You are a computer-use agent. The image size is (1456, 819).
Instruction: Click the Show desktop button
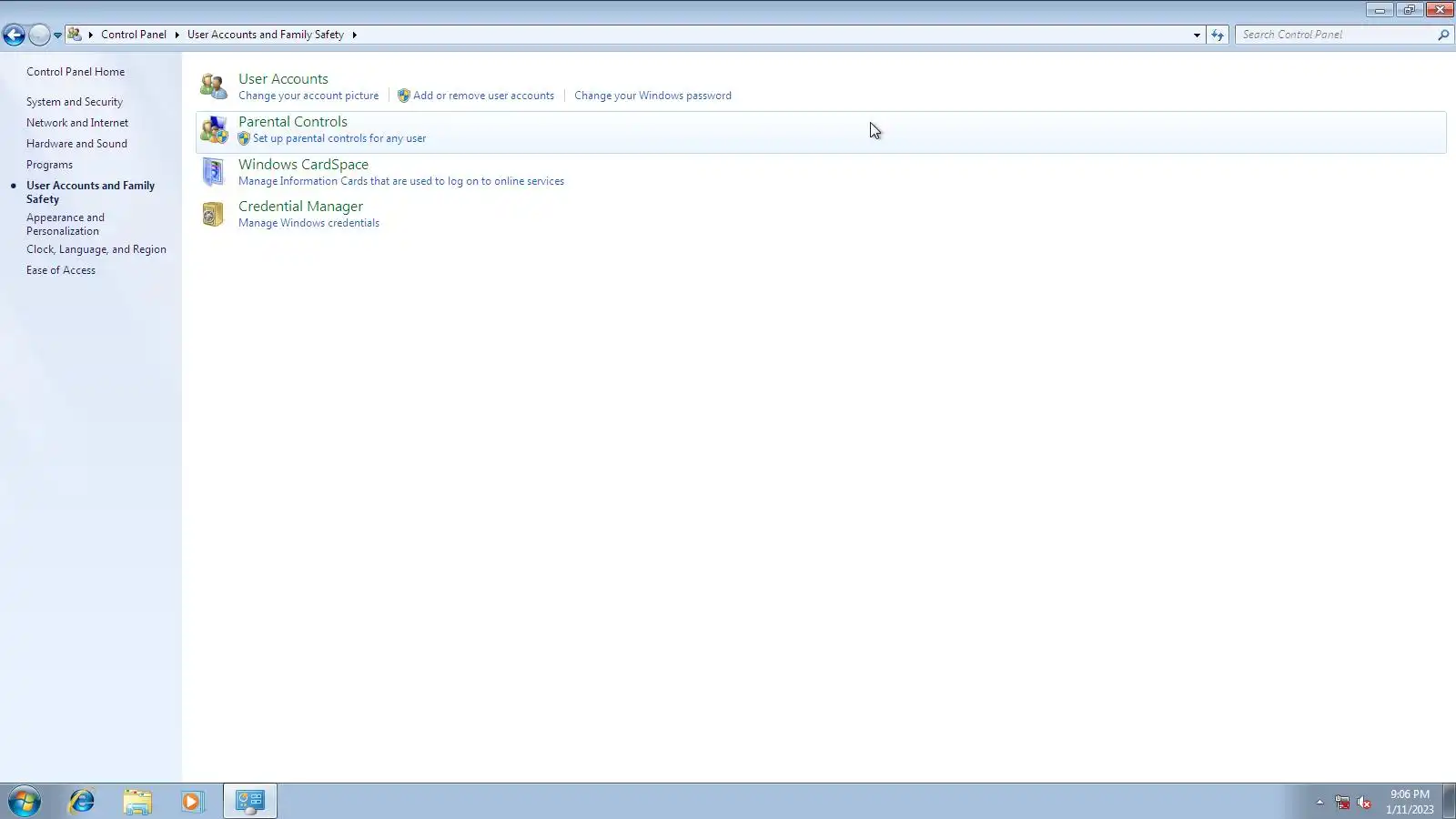point(1449,802)
